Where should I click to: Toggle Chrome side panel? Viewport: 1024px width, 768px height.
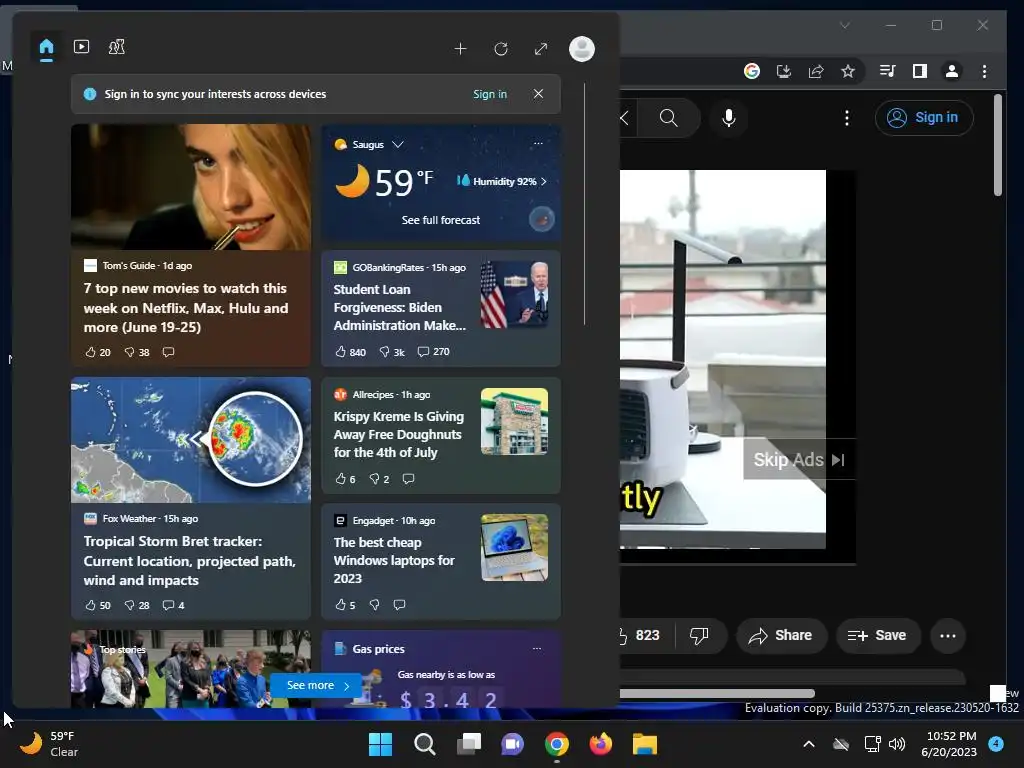pyautogui.click(x=920, y=71)
